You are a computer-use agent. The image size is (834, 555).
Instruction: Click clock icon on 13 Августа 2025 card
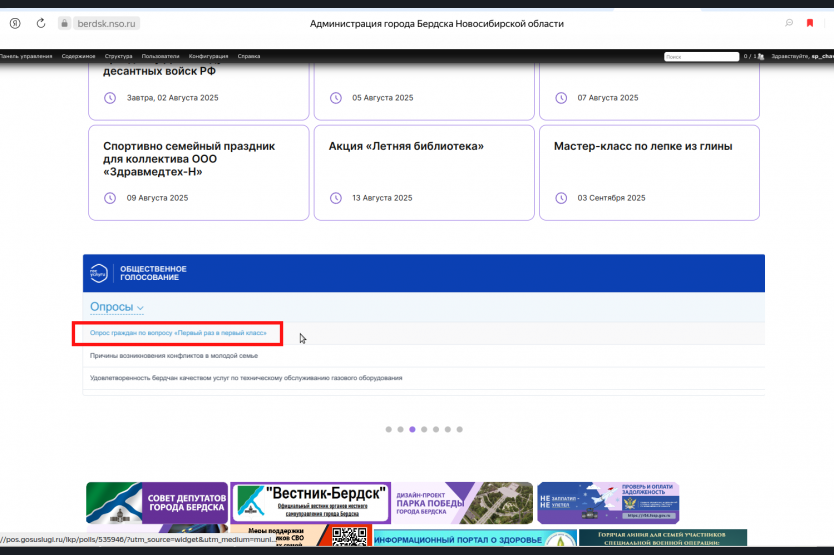click(335, 198)
